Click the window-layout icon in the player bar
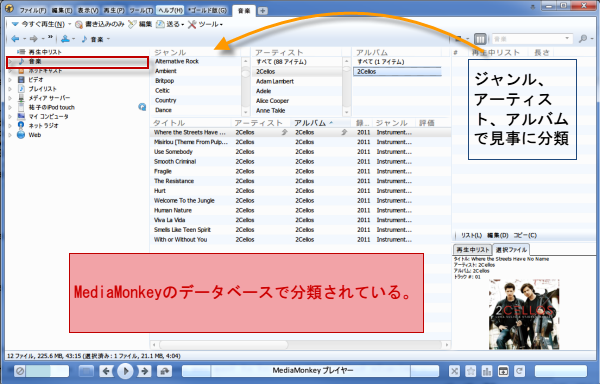The width and height of the screenshot is (600, 384). [x=503, y=371]
